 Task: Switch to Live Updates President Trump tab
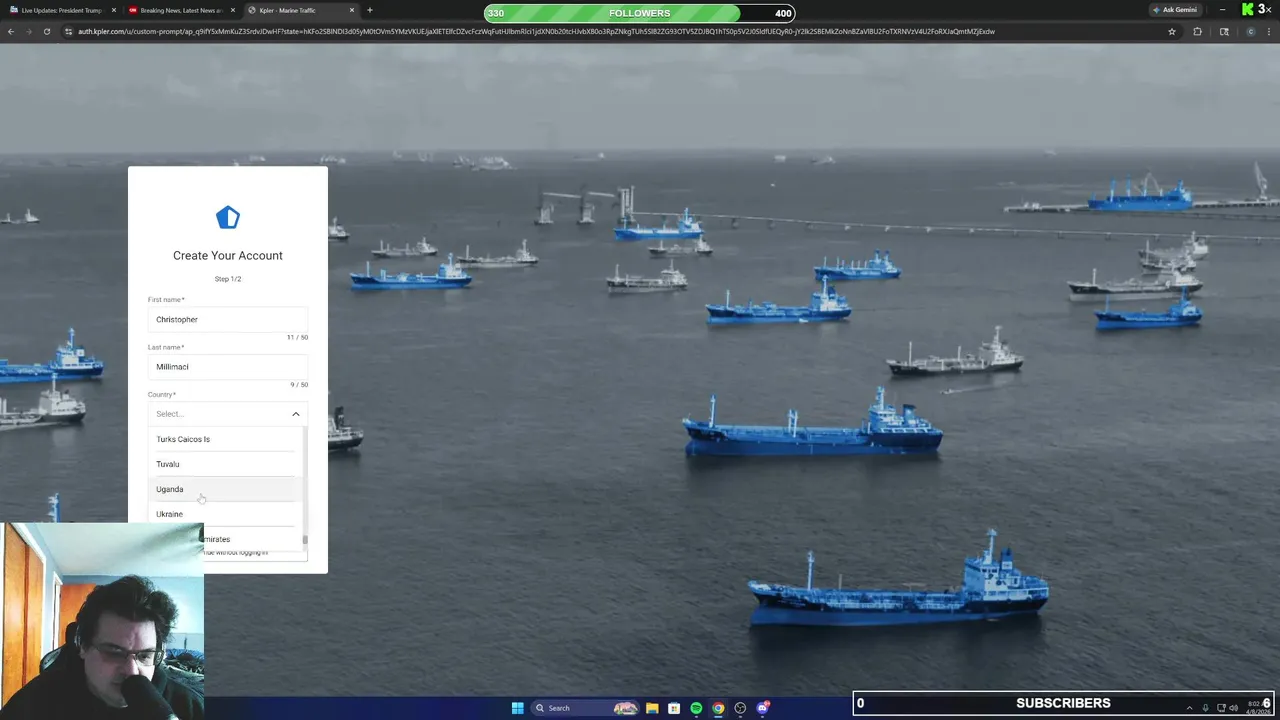pyautogui.click(x=62, y=10)
